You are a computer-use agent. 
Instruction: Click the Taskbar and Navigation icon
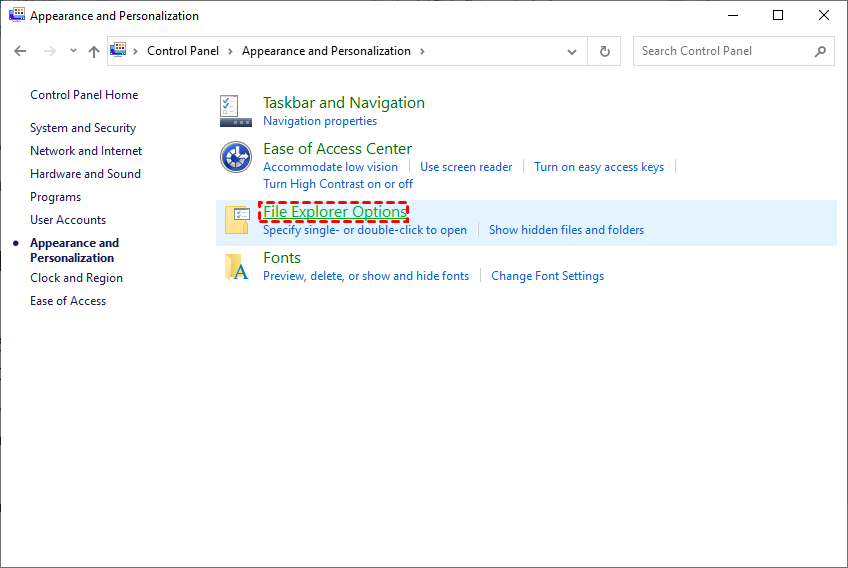pyautogui.click(x=236, y=111)
